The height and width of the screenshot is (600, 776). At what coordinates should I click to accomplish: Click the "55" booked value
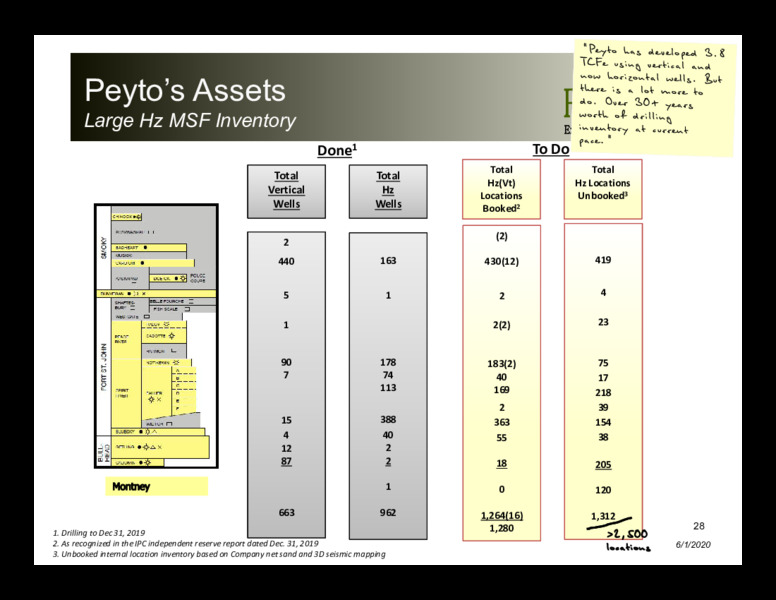(501, 438)
